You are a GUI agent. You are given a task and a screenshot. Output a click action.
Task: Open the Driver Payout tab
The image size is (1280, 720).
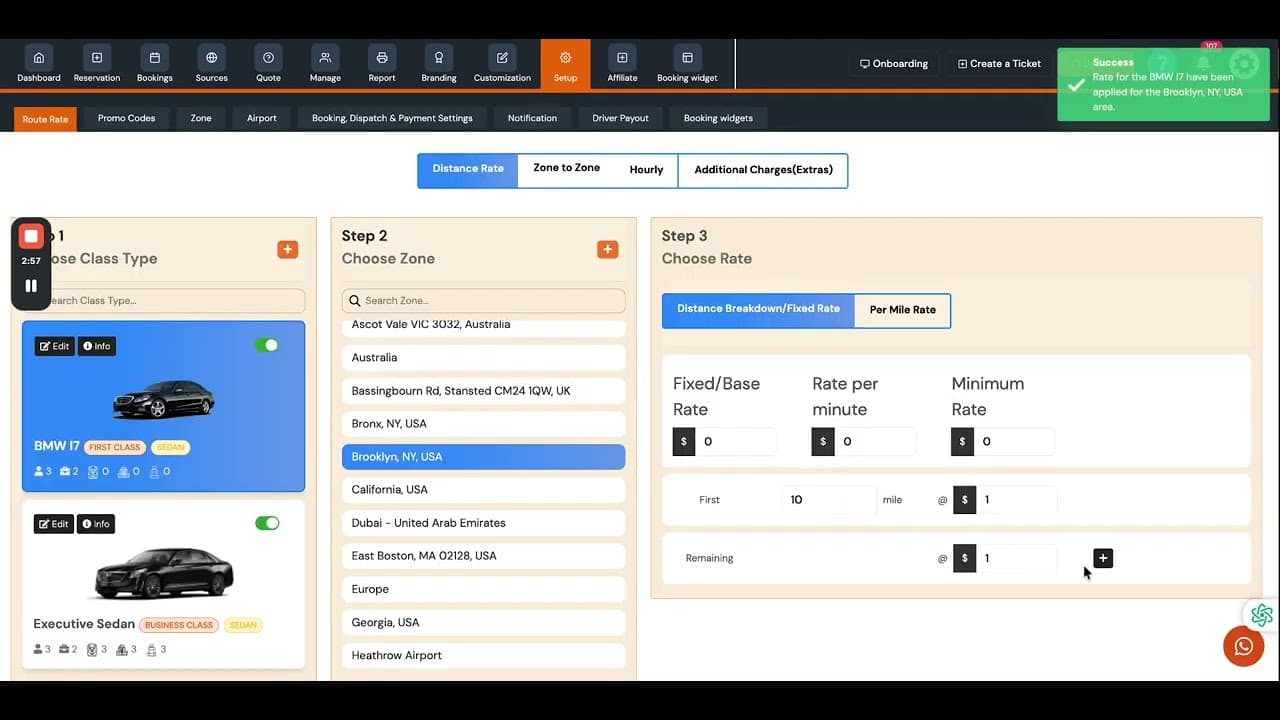tap(620, 118)
